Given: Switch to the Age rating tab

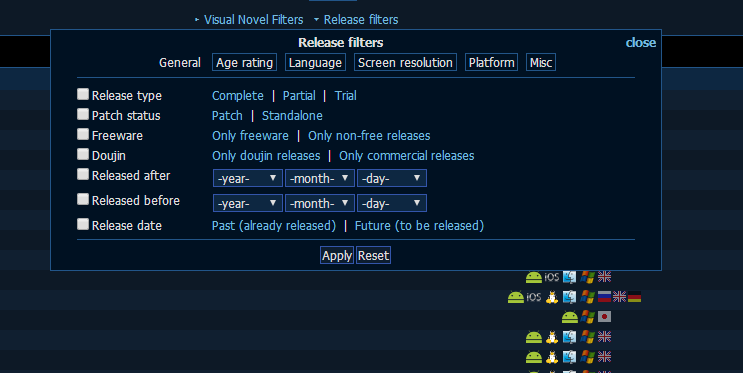Looking at the screenshot, I should click(245, 63).
